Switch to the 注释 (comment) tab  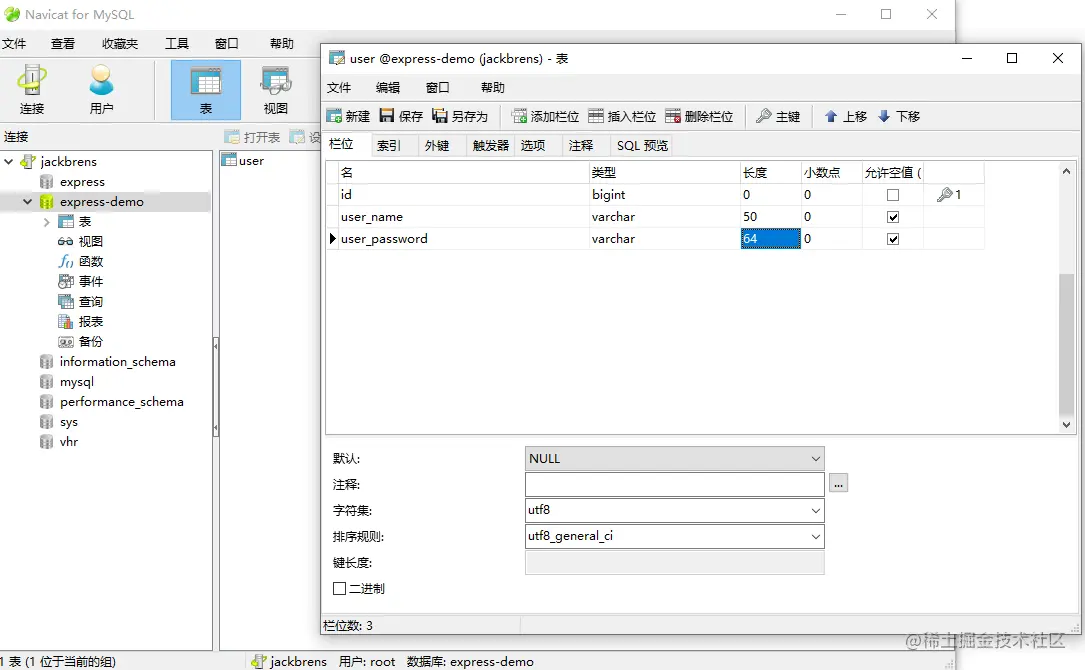(x=581, y=145)
